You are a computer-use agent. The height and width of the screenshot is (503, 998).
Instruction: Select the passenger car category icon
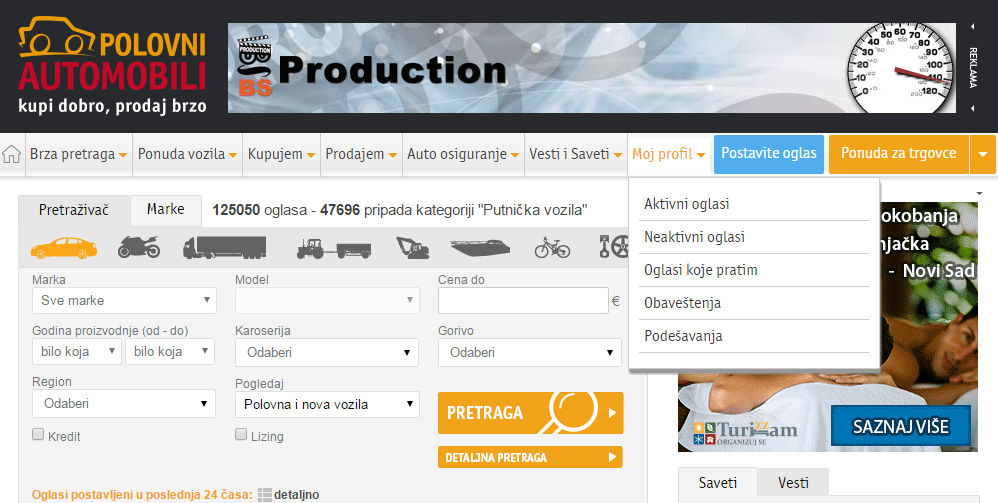[64, 248]
